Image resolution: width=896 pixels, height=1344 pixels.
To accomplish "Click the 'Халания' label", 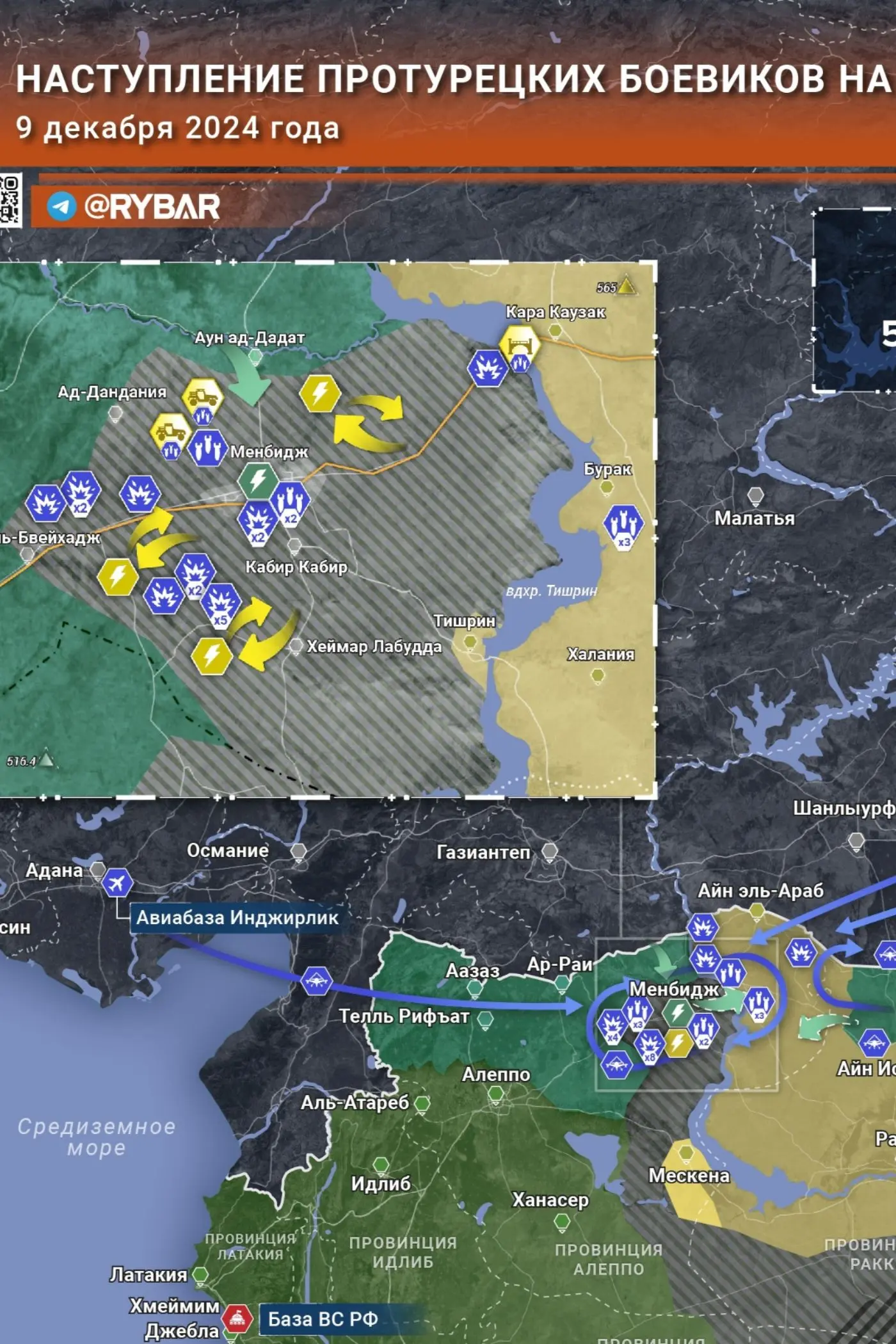I will click(601, 654).
